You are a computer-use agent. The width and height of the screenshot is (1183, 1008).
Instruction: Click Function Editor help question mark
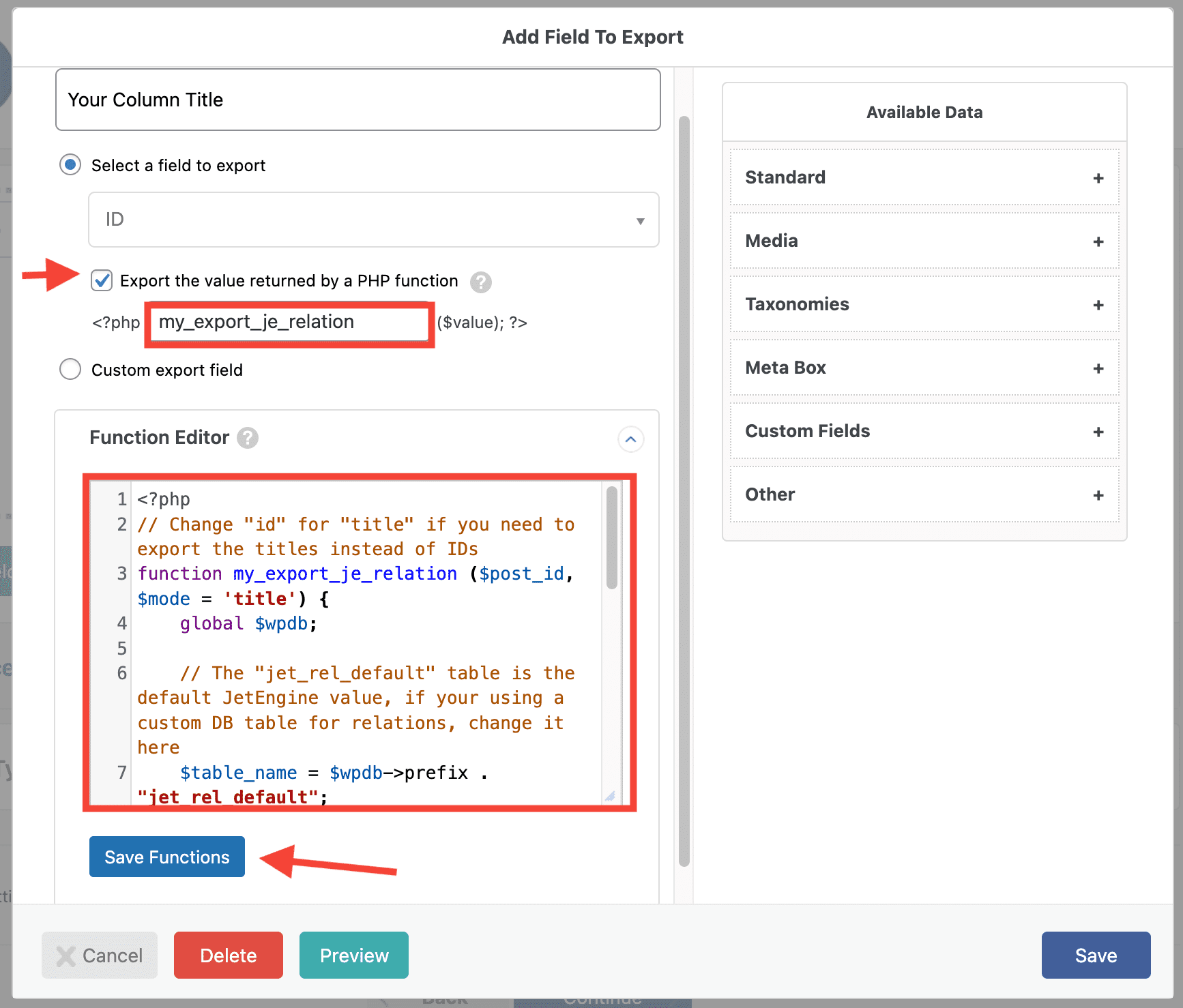point(248,438)
